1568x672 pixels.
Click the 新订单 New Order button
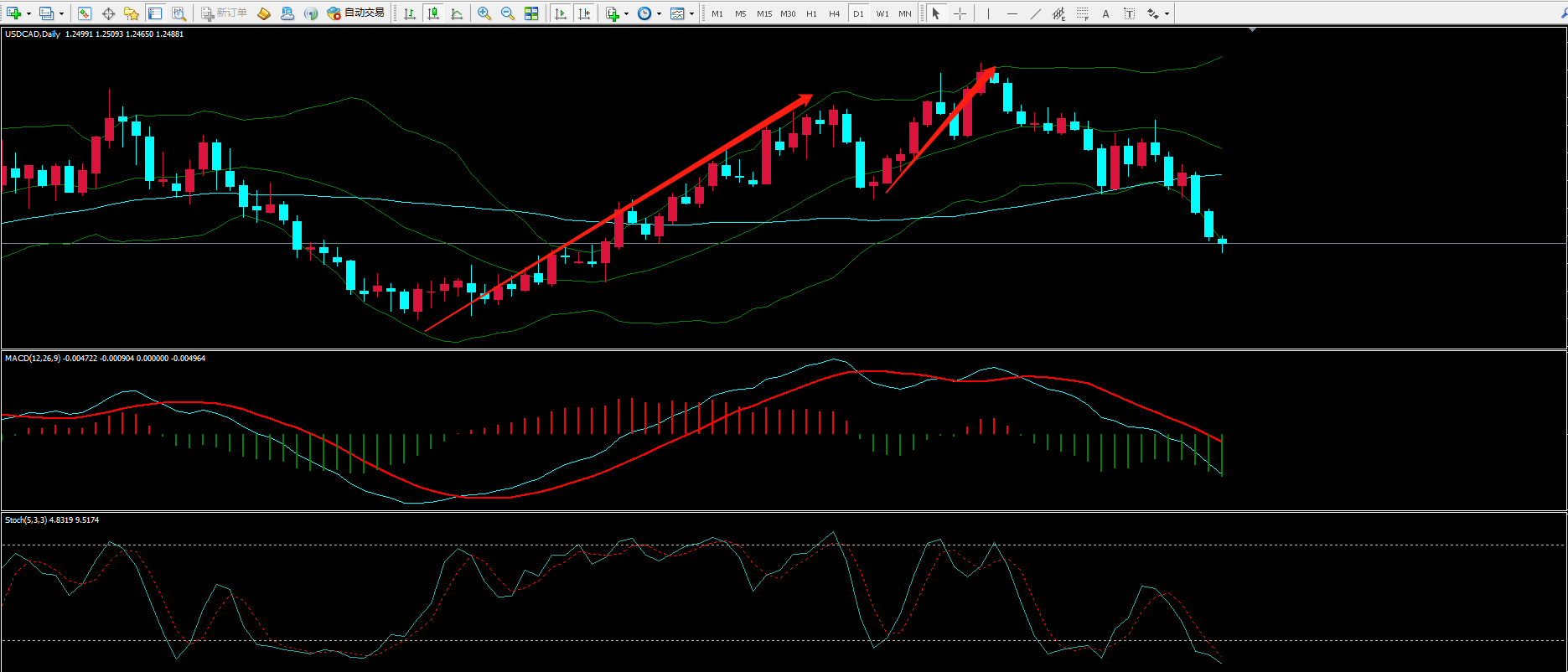pos(224,13)
